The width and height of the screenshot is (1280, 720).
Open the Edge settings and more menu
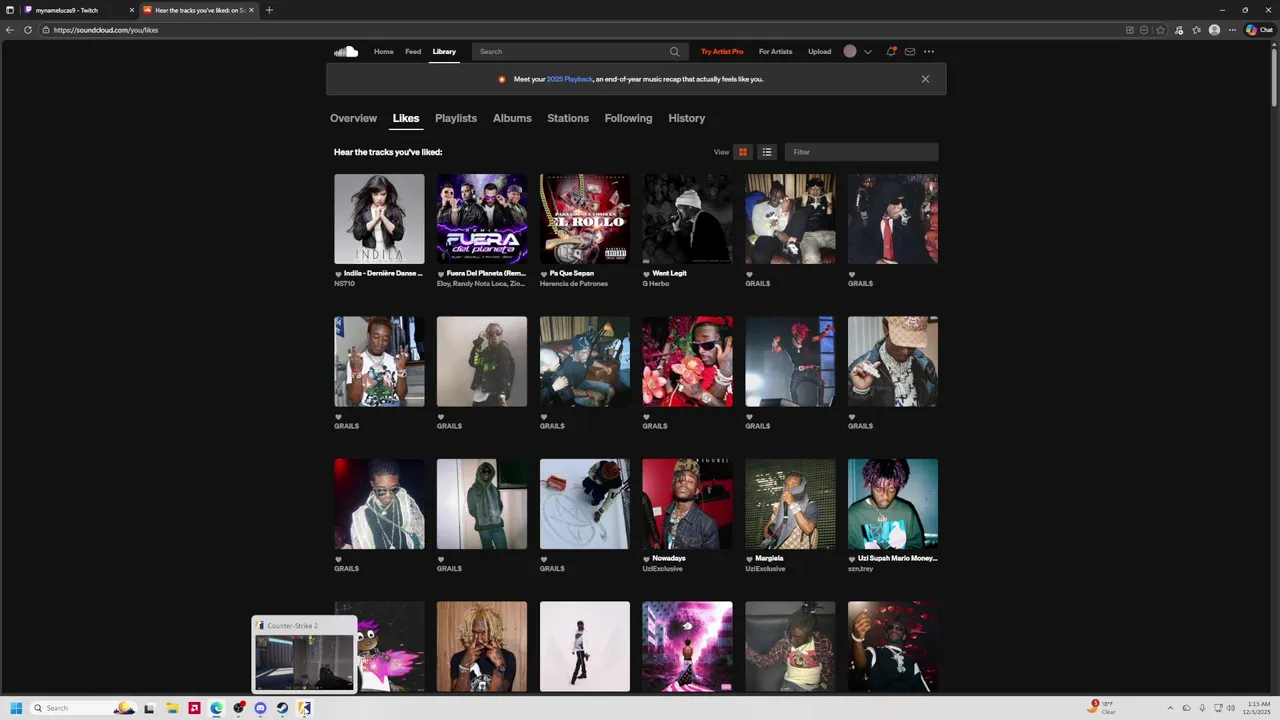(1232, 30)
